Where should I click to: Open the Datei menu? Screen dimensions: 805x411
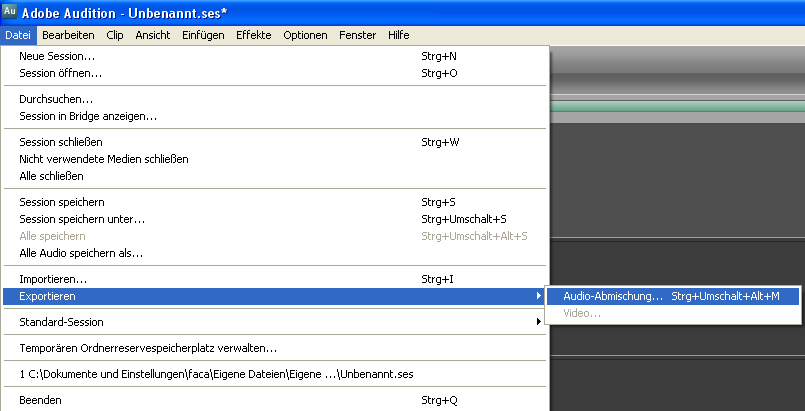(18, 35)
